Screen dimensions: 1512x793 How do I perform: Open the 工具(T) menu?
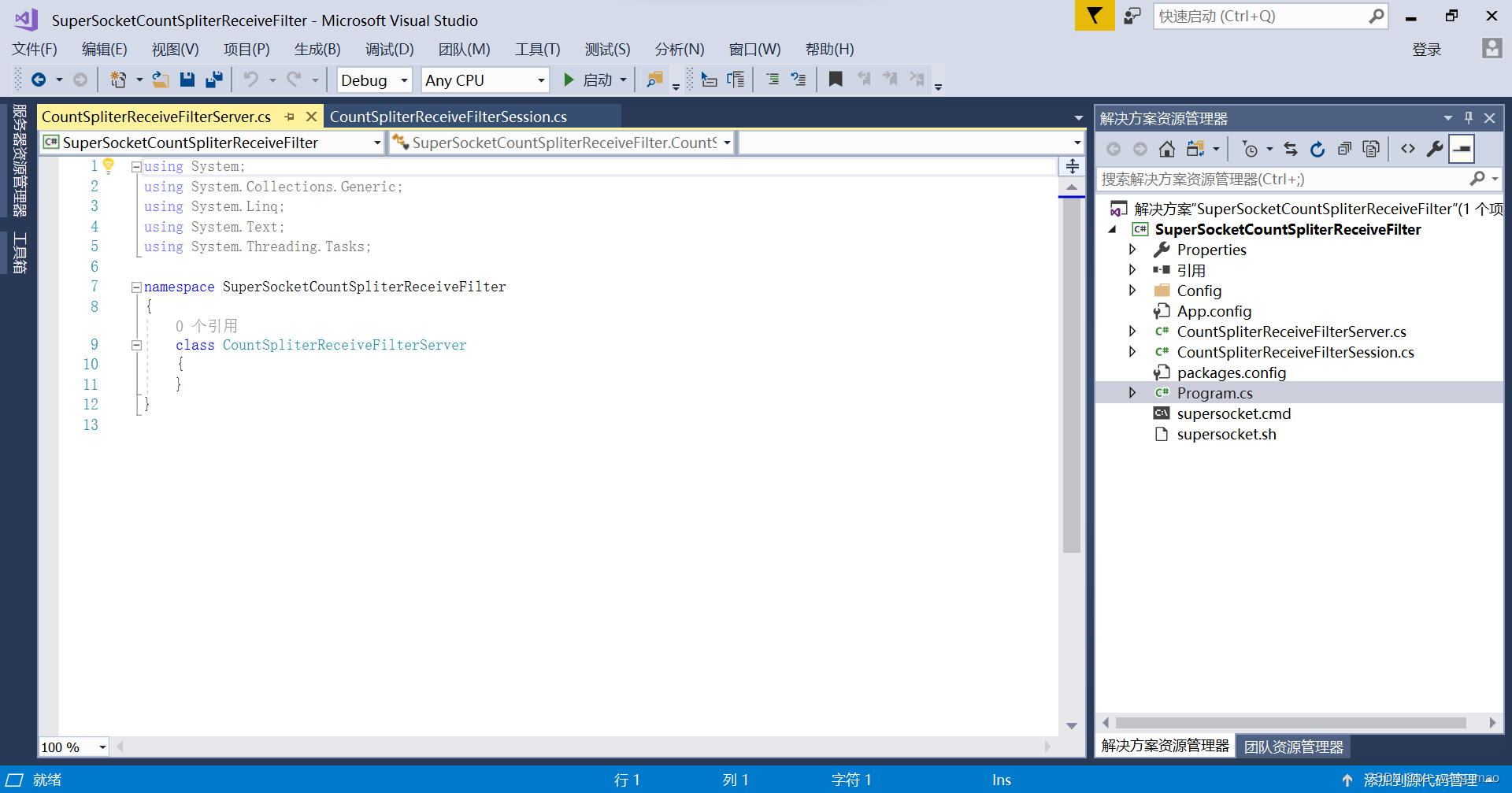point(537,49)
